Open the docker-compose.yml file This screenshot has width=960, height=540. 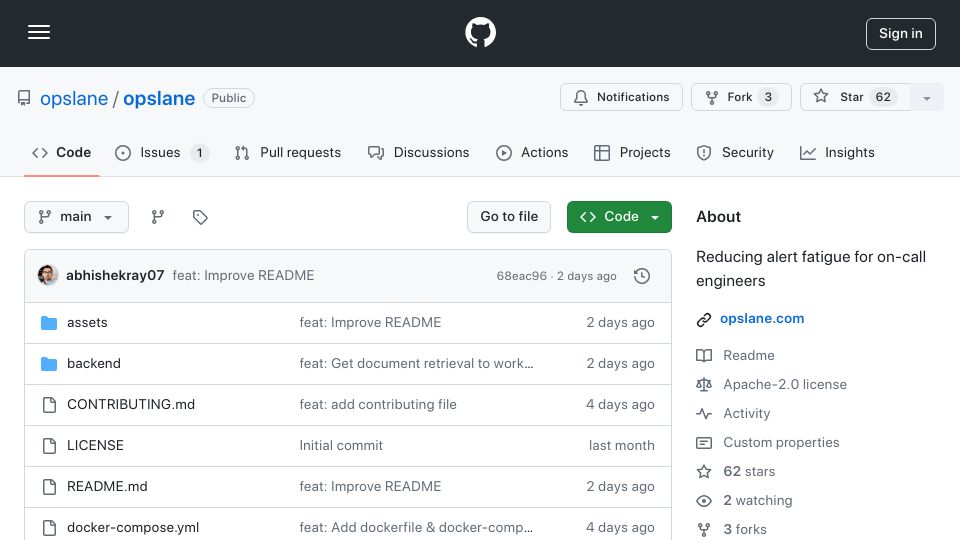click(x=133, y=528)
